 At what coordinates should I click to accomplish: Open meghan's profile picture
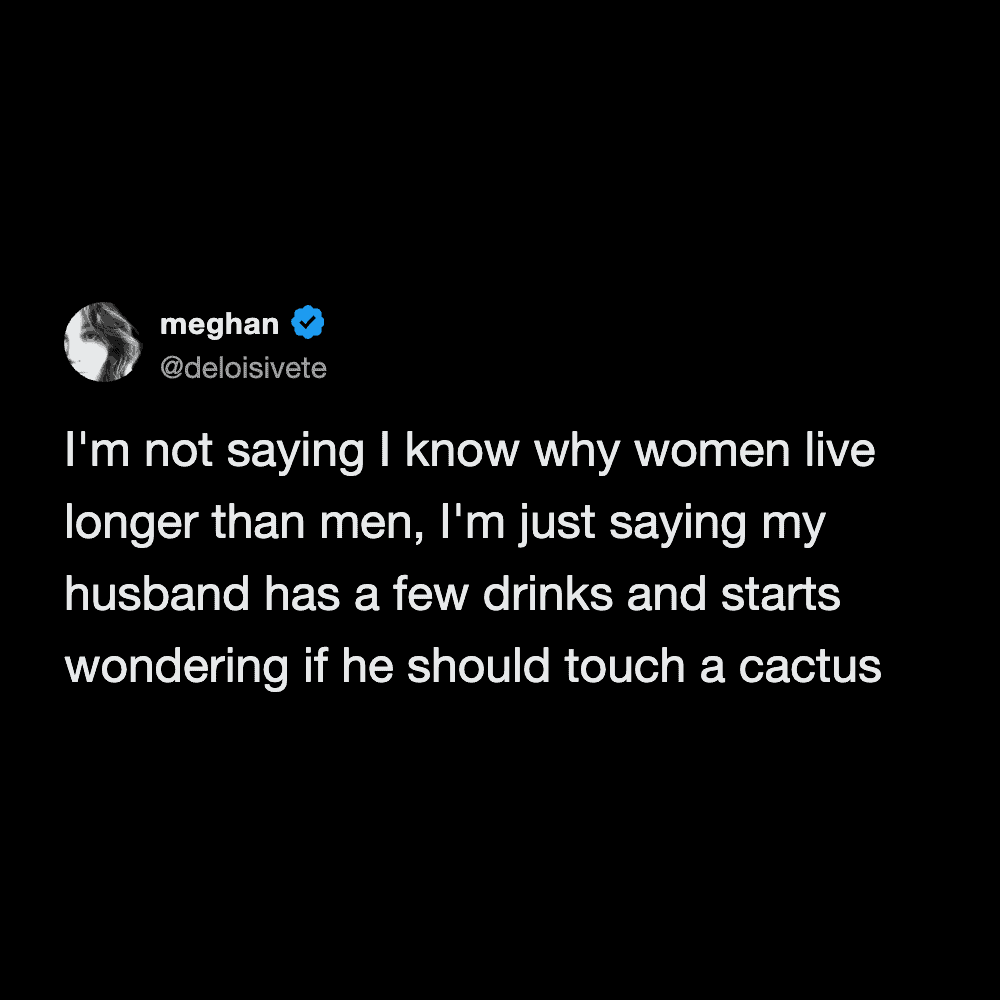tap(103, 342)
